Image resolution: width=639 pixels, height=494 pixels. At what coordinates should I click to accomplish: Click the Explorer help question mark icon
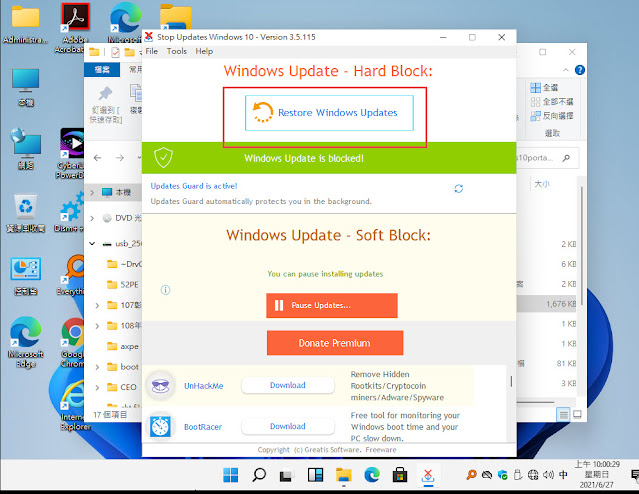pyautogui.click(x=580, y=70)
